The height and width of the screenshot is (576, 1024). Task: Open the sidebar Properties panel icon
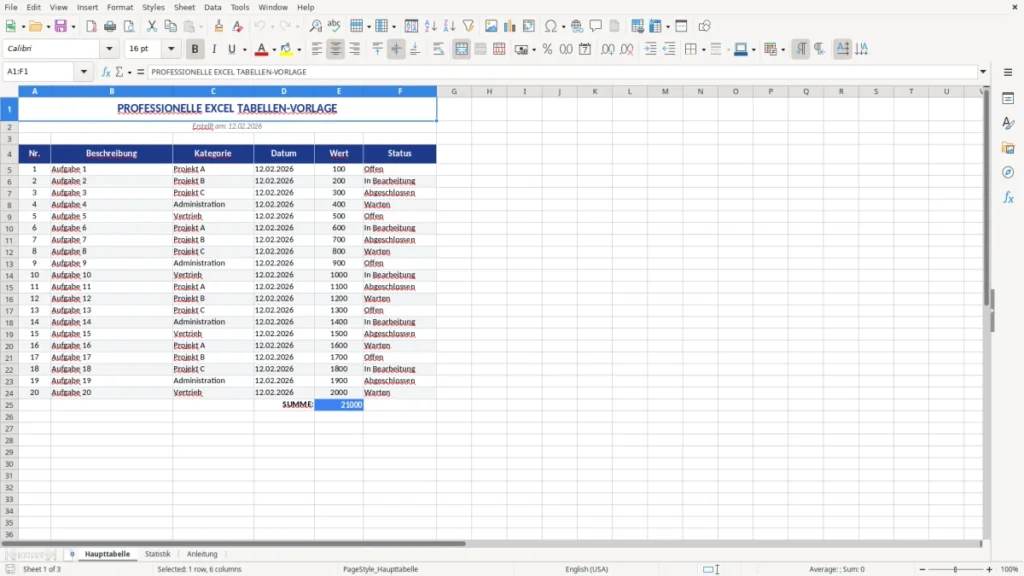(1008, 99)
